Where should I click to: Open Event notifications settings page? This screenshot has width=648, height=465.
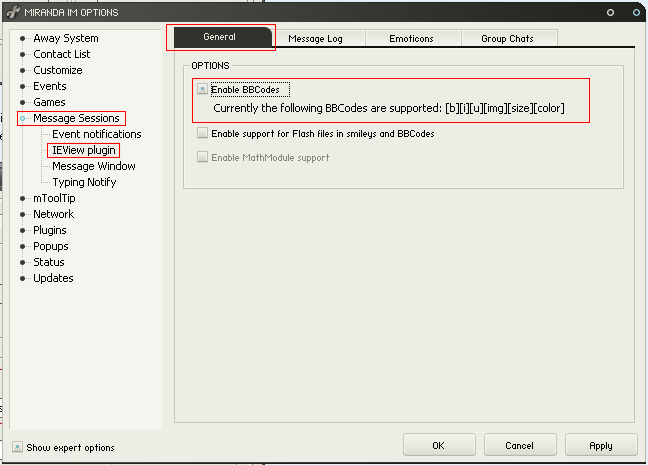click(97, 134)
